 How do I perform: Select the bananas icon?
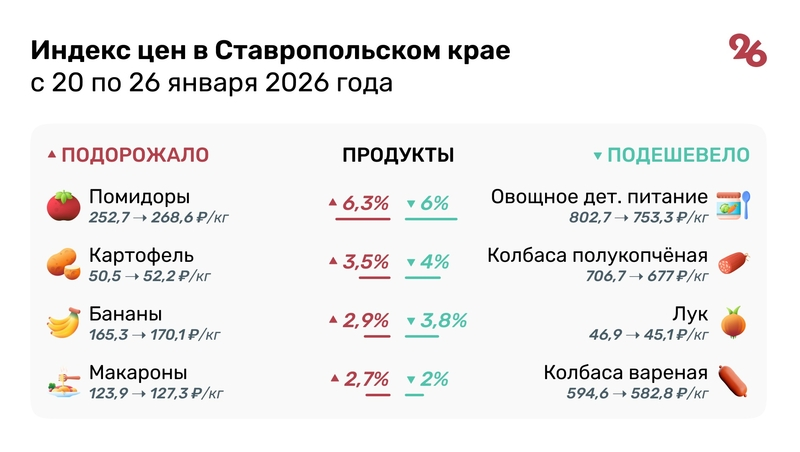click(x=63, y=322)
